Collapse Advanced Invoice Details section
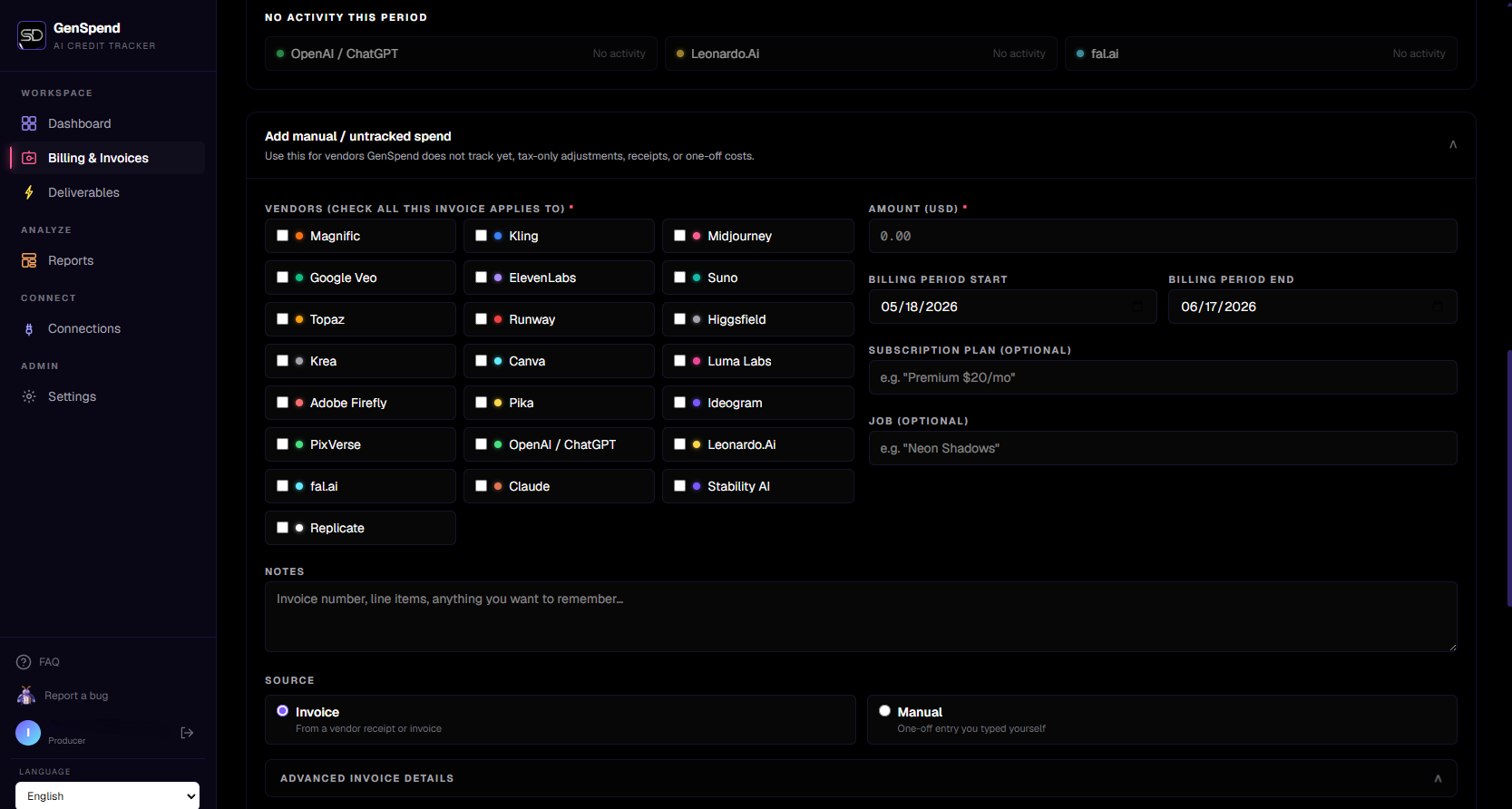 pos(1438,778)
